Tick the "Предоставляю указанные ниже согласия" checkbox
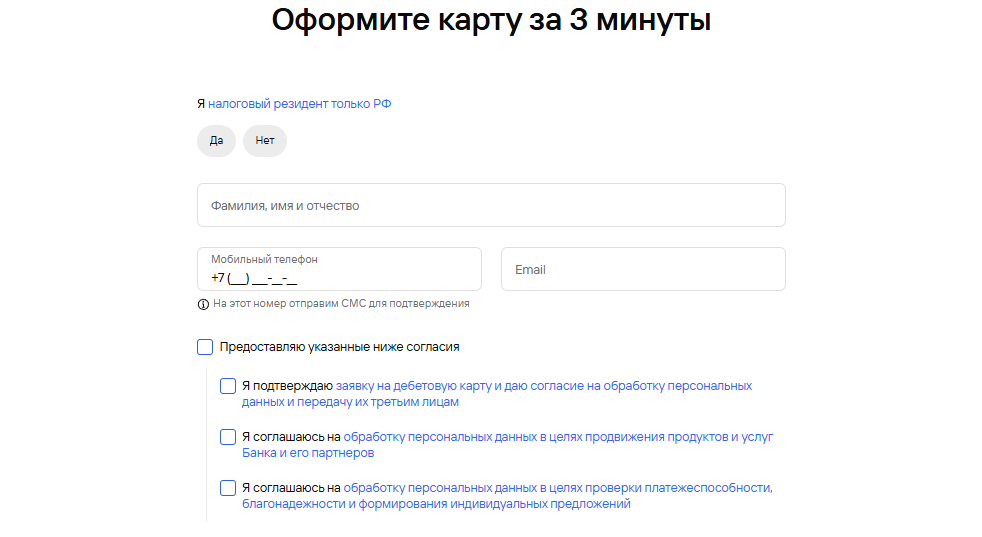Image resolution: width=982 pixels, height=537 pixels. tap(205, 347)
